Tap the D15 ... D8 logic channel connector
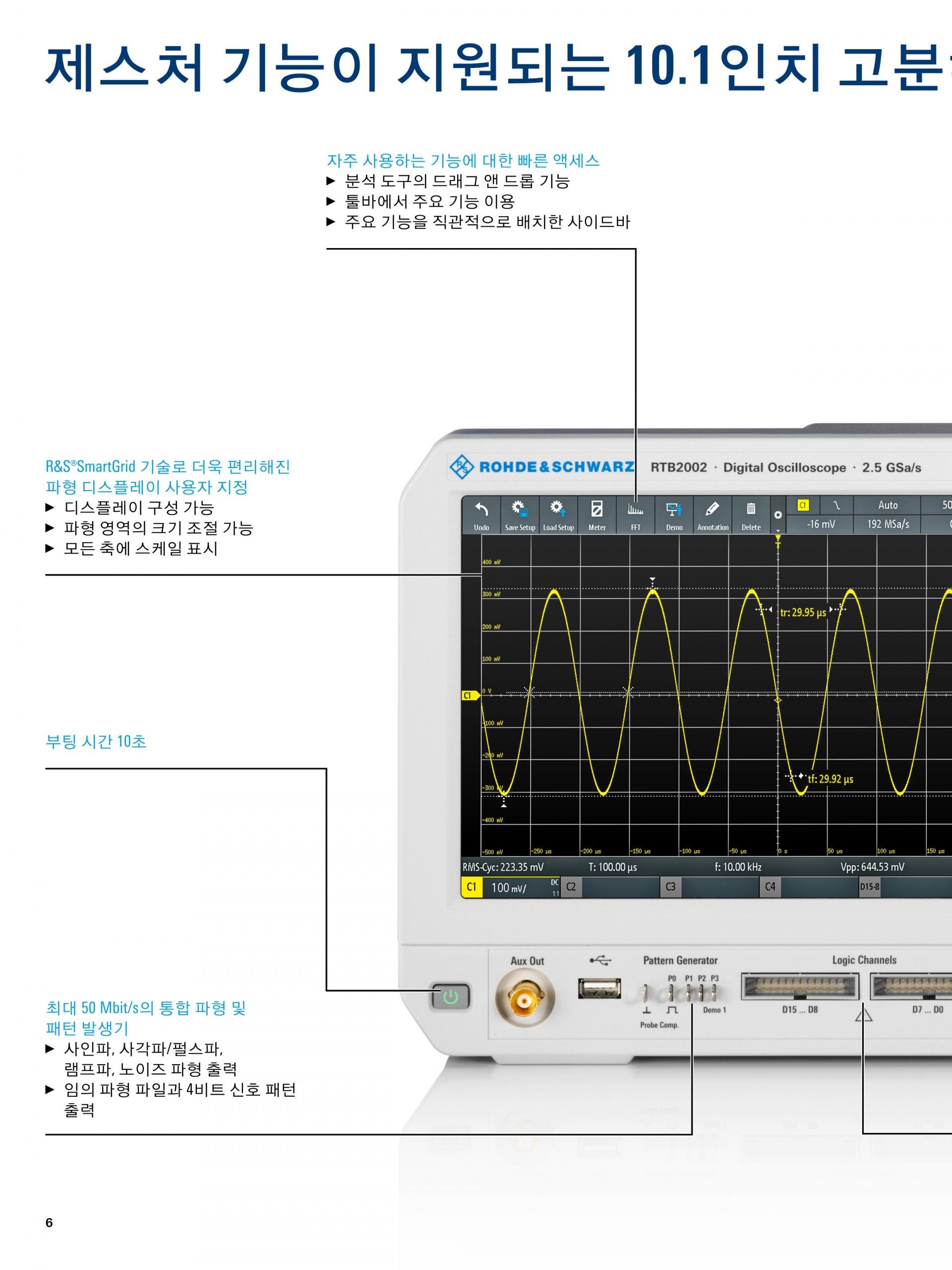This screenshot has height=1270, width=952. click(800, 987)
